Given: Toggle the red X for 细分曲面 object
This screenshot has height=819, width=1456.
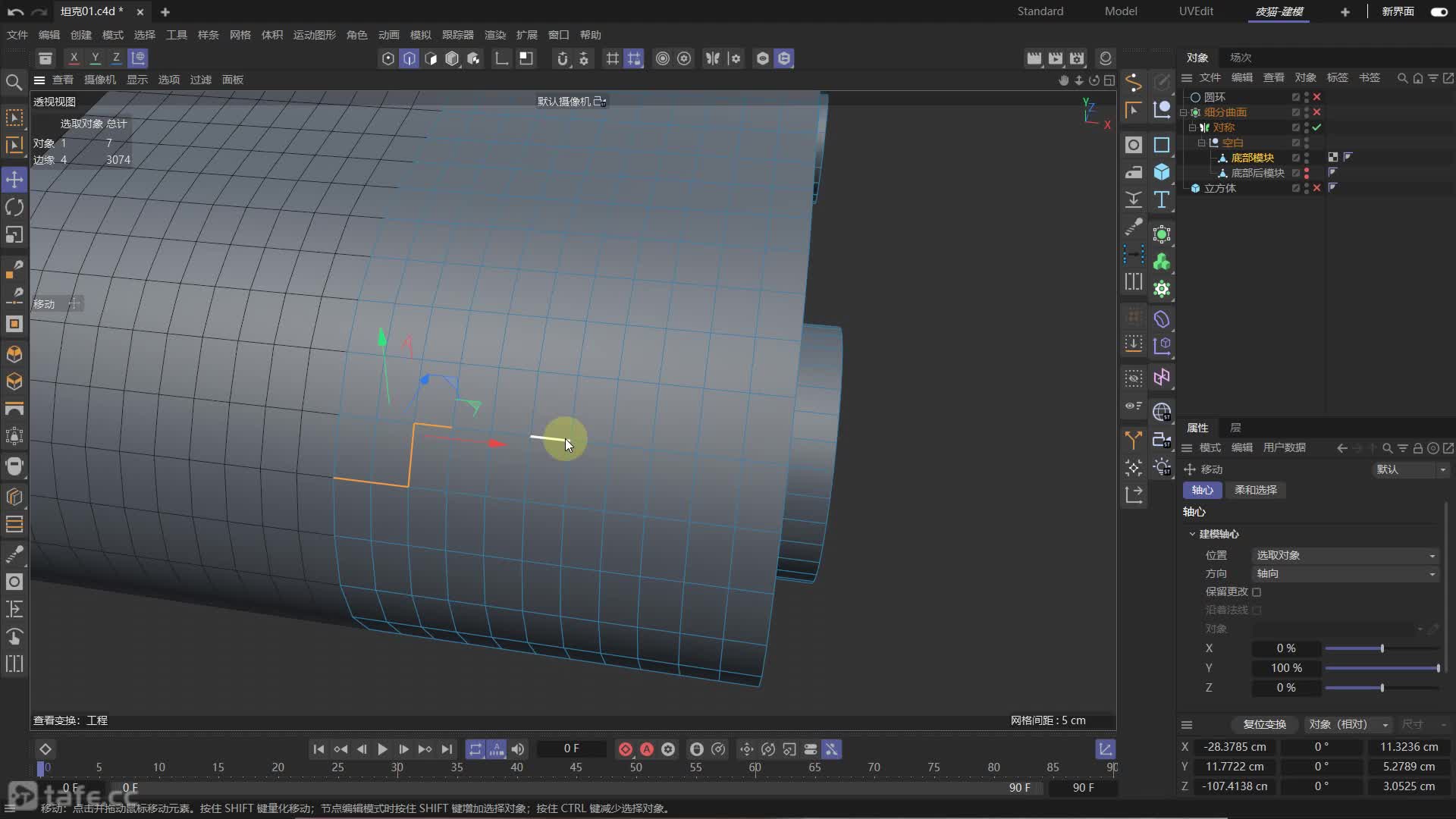Looking at the screenshot, I should click(1317, 112).
